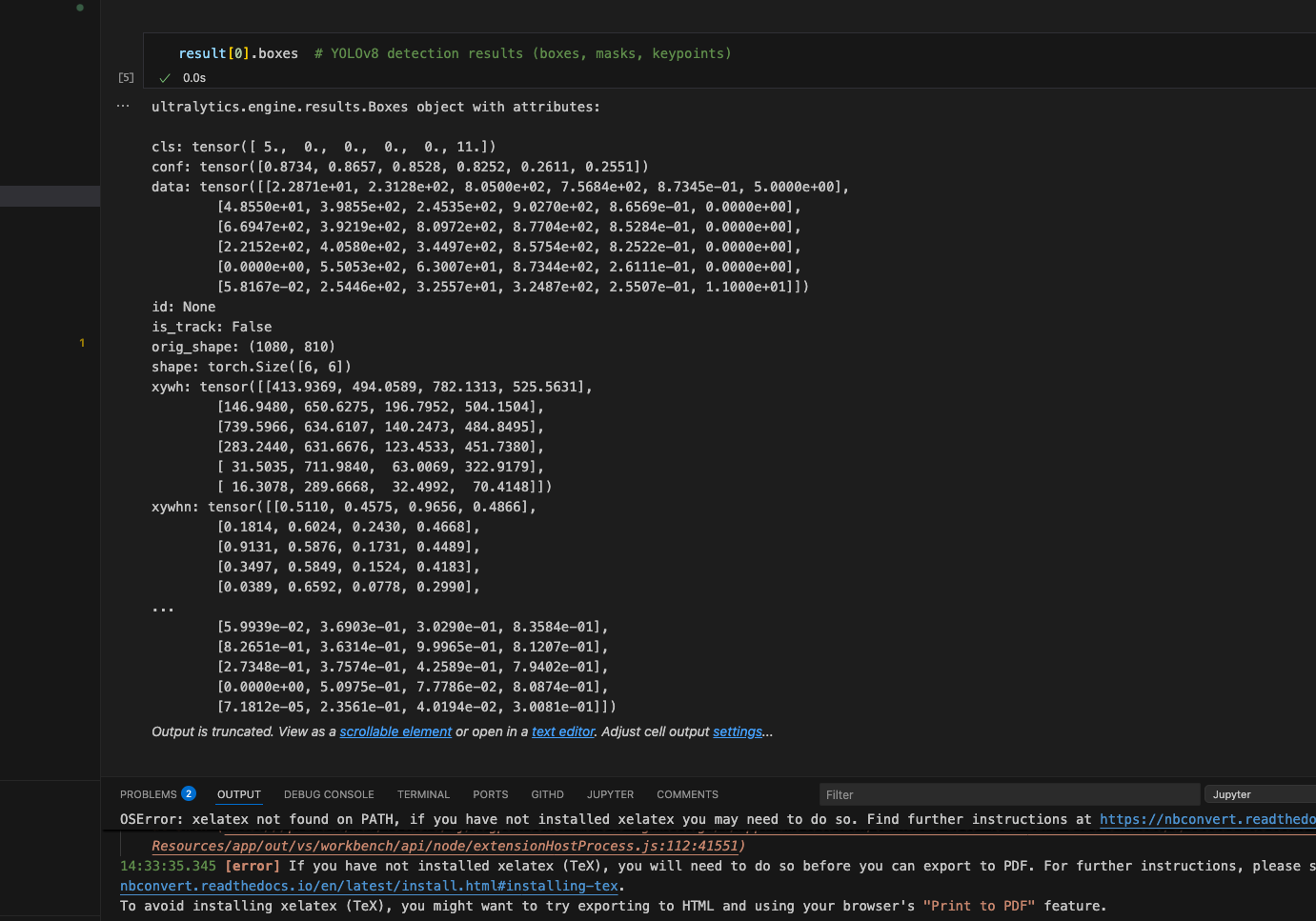1316x921 pixels.
Task: Switch to the Terminal tab
Action: click(423, 794)
